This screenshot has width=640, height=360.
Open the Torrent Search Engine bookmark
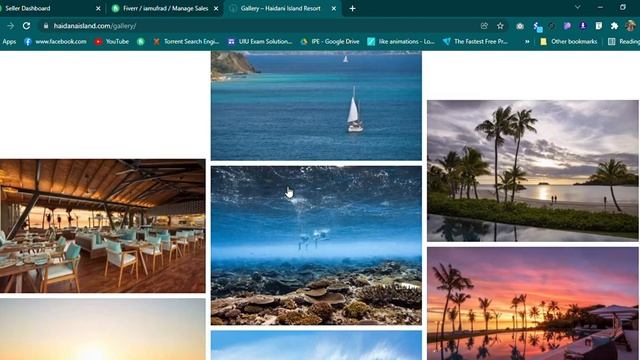click(186, 41)
